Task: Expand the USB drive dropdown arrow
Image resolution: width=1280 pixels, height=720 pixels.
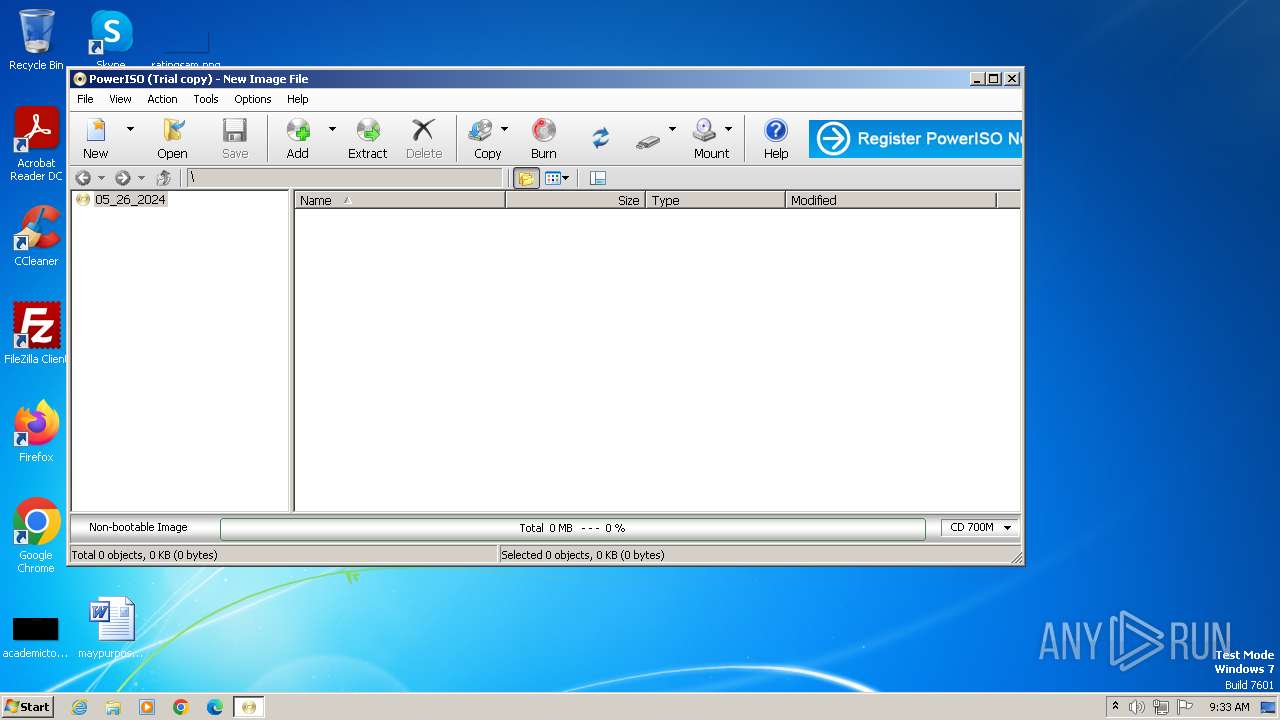Action: pos(672,129)
